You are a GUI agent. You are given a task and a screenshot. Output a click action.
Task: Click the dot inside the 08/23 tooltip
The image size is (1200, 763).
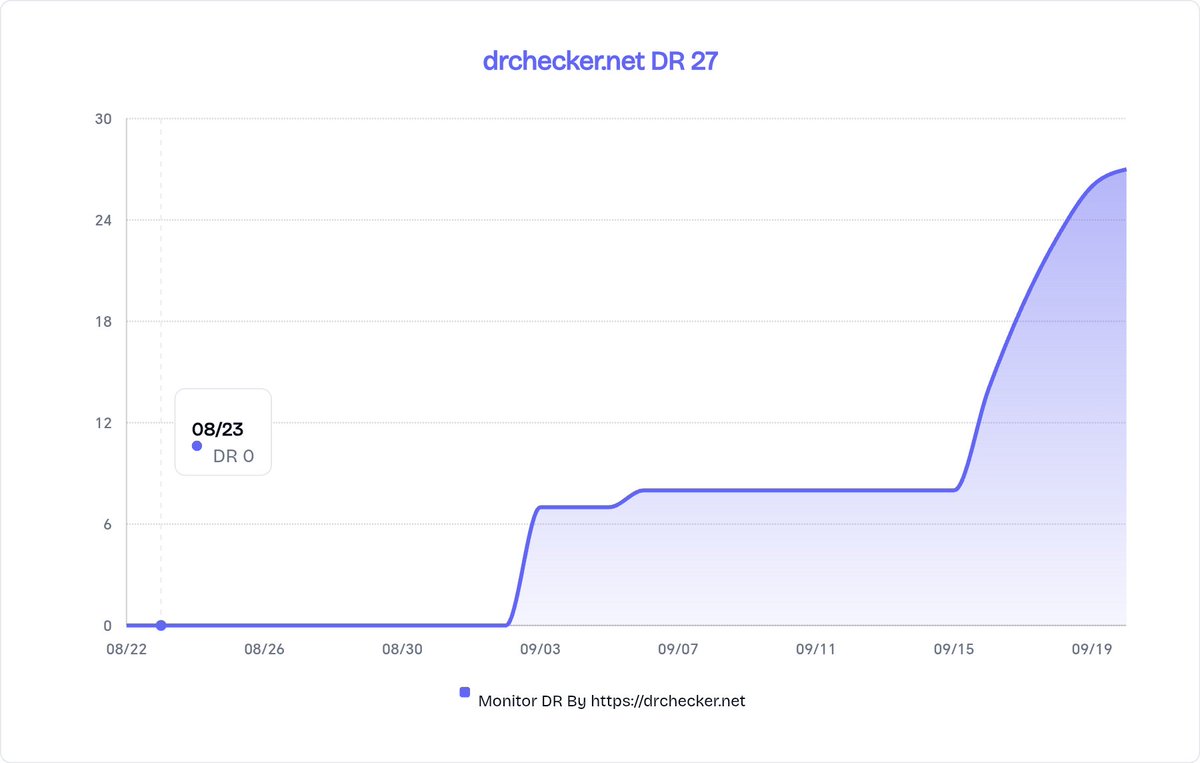click(196, 445)
